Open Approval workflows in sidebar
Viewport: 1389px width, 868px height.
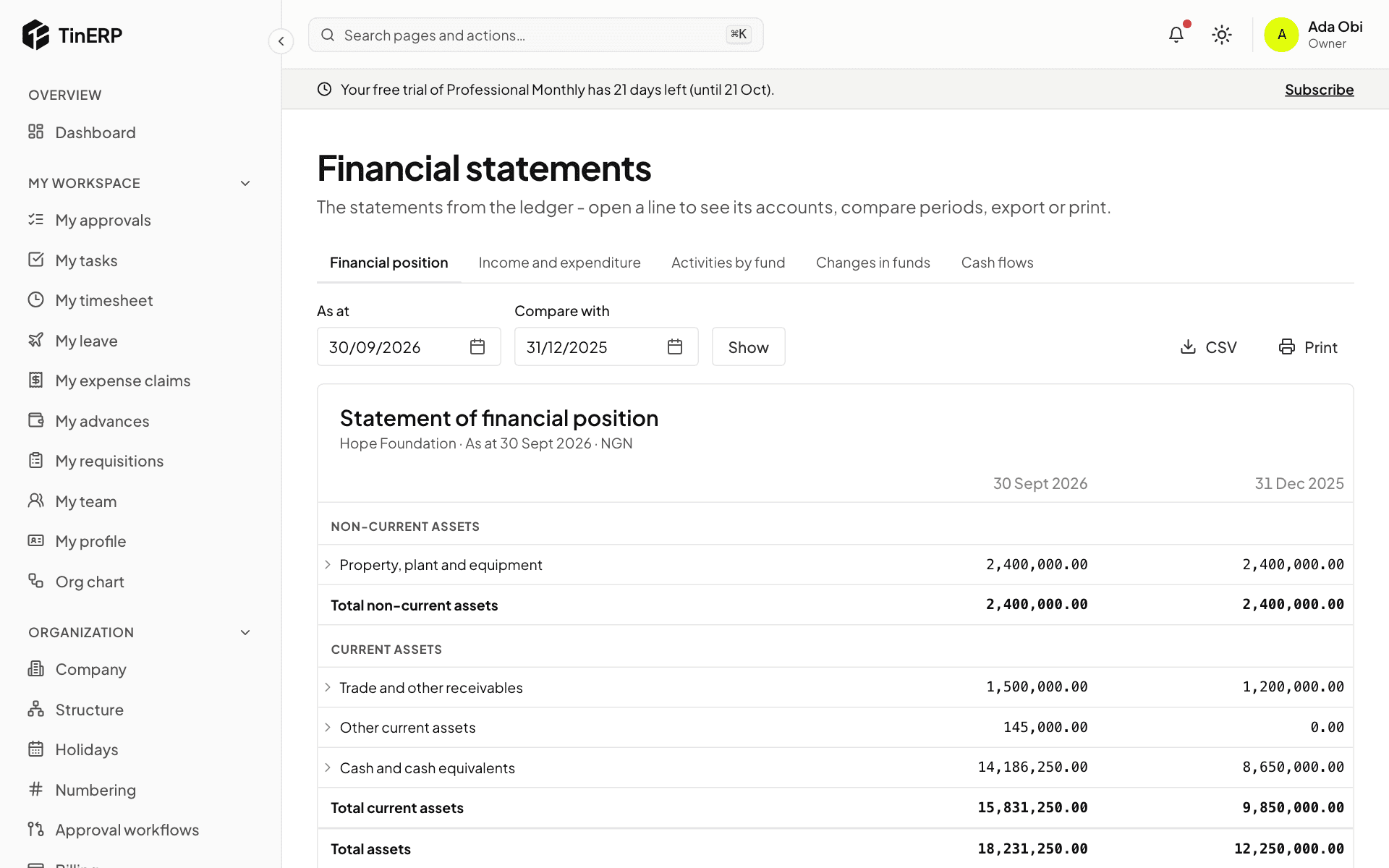pos(127,830)
